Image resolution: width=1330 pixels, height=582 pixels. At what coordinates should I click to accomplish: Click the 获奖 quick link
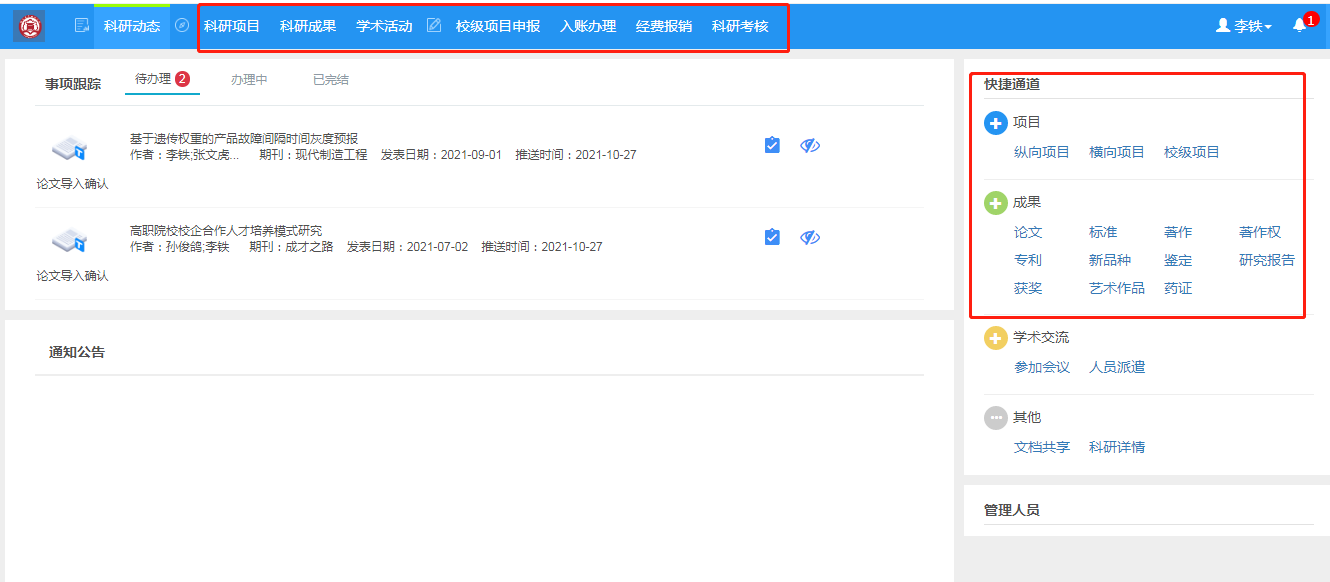1028,288
